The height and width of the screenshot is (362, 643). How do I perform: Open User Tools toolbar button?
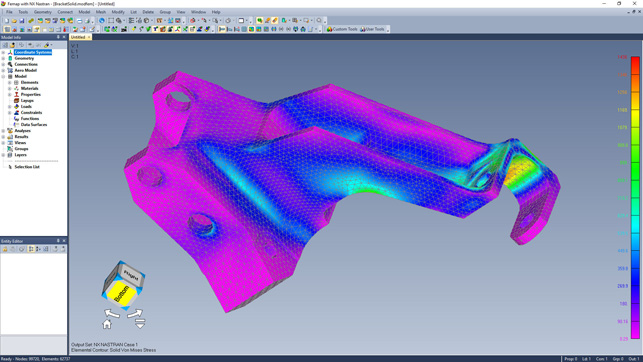(372, 29)
